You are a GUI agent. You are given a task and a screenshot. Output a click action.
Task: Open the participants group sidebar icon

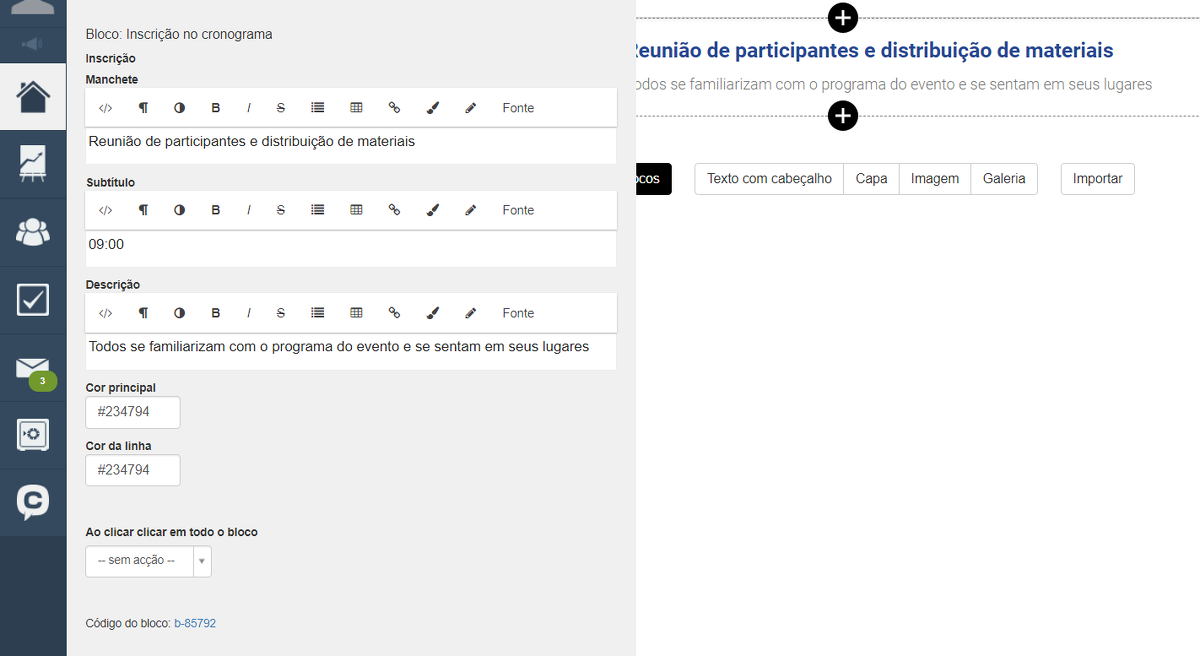coord(33,232)
